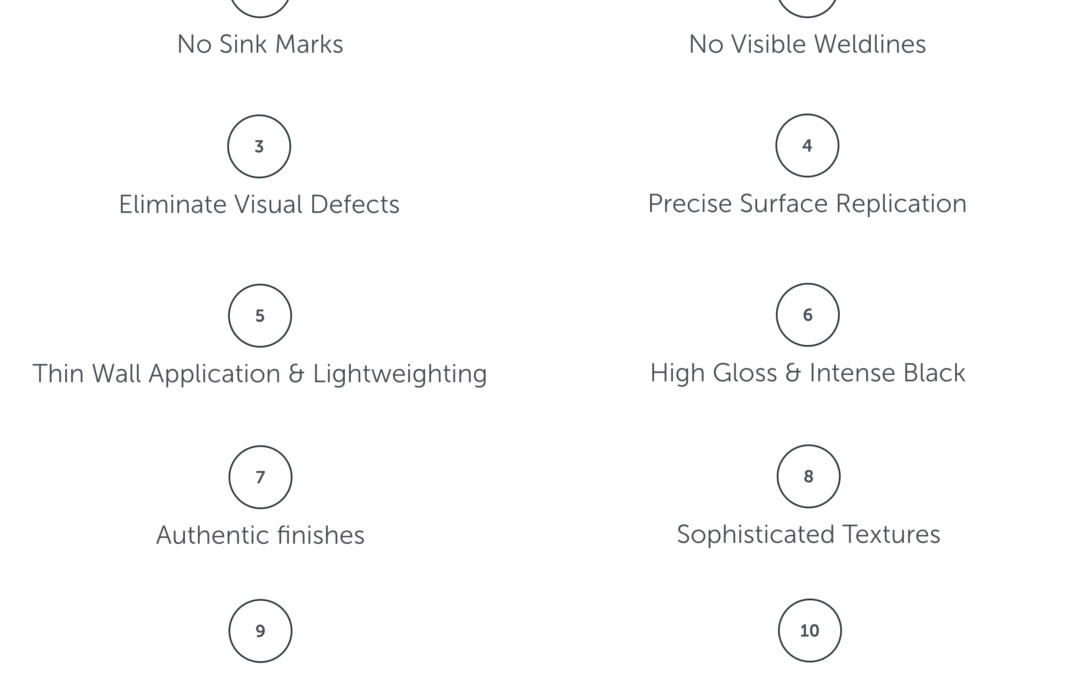Click partial circle icon above No Sink Marks
The width and height of the screenshot is (1080, 675).
tap(260, 7)
